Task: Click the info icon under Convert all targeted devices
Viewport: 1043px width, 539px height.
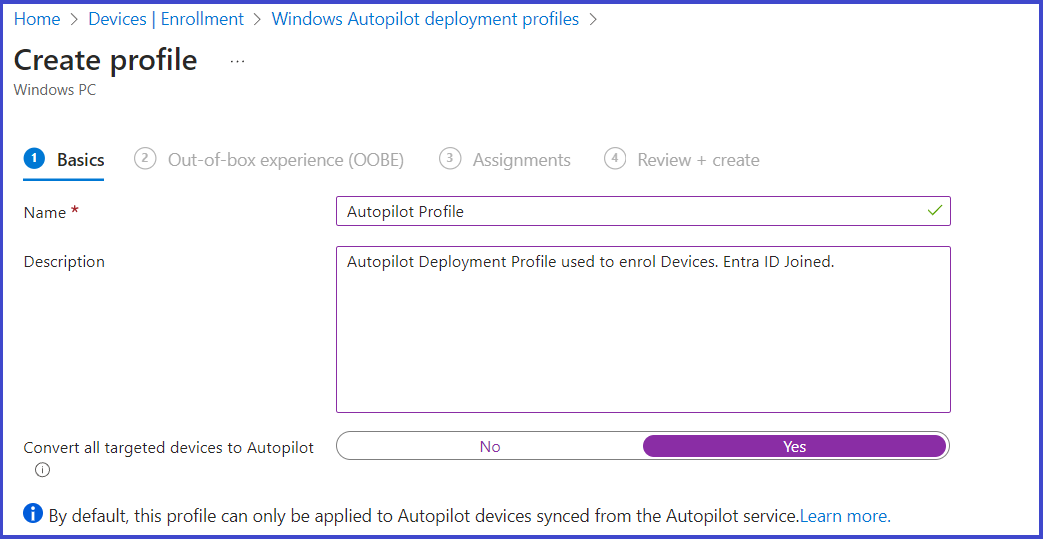Action: point(42,470)
